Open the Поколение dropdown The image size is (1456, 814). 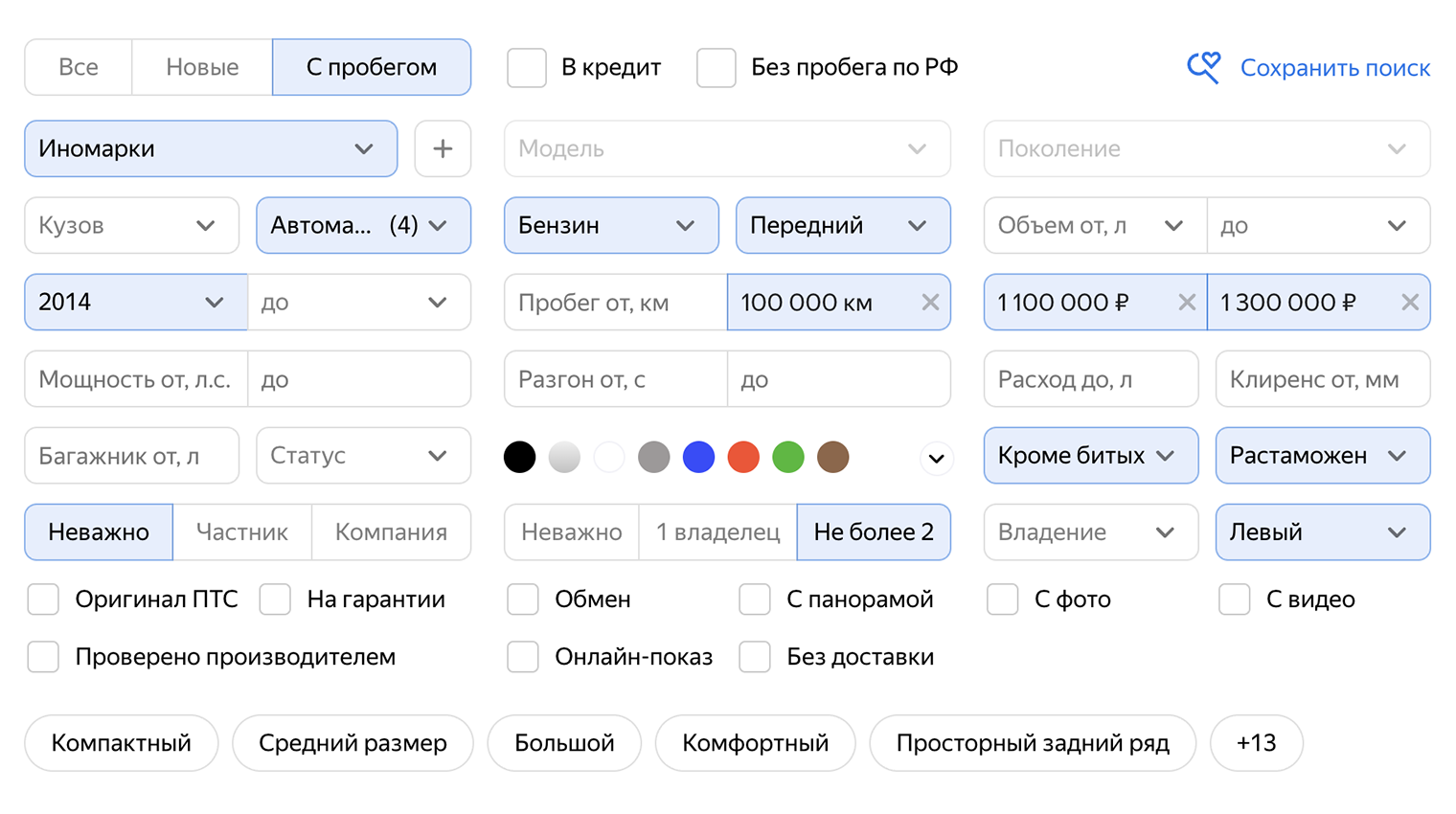1207,148
